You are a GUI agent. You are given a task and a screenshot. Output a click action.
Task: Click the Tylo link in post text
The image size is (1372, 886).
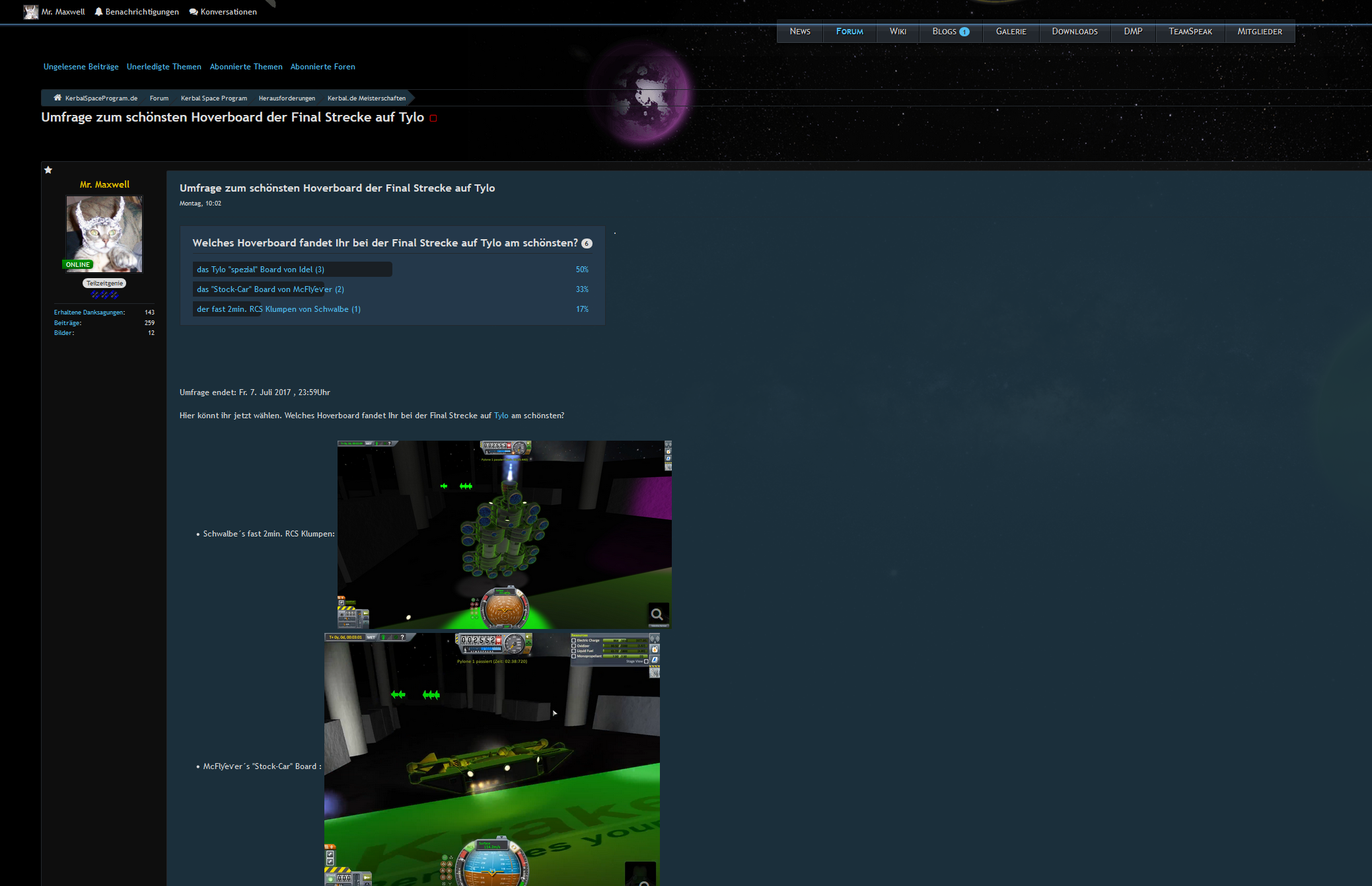(x=501, y=416)
